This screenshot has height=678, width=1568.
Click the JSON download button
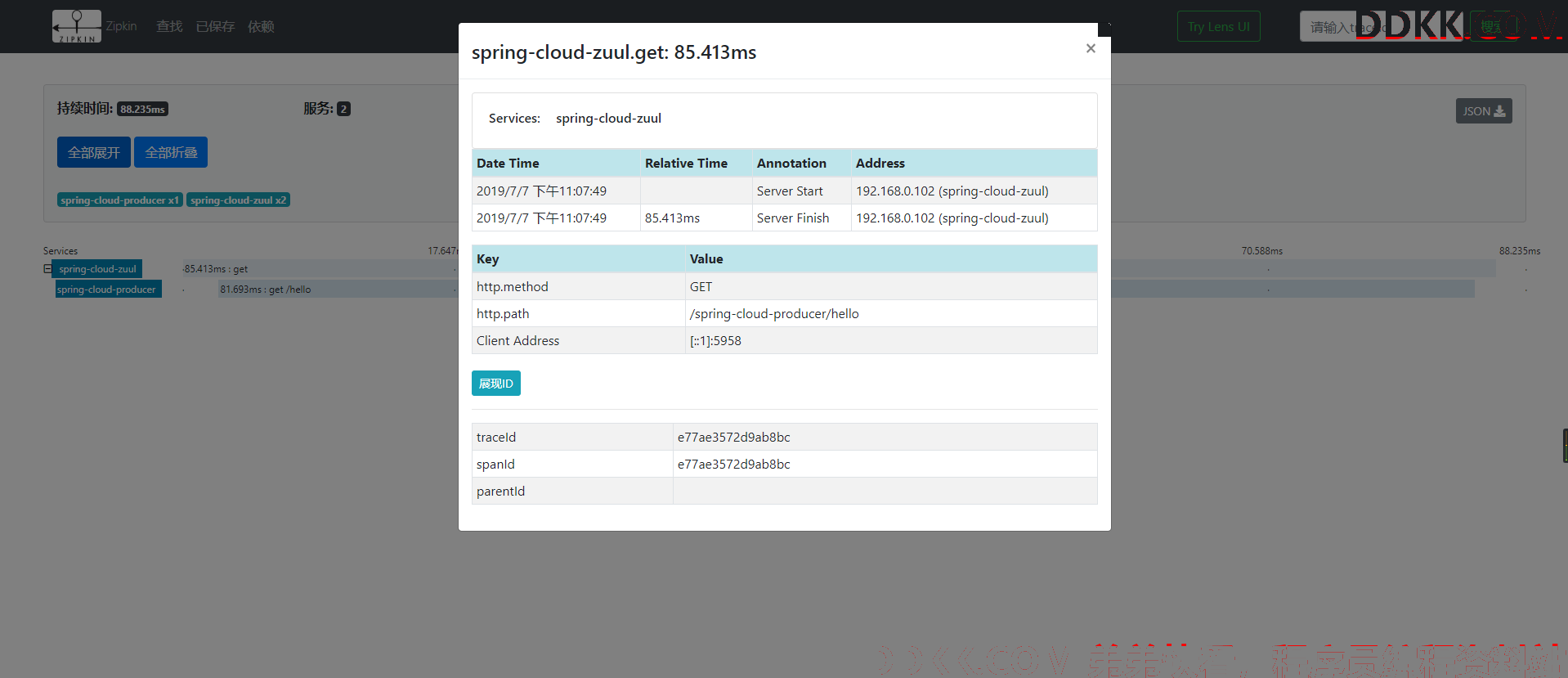coord(1484,111)
